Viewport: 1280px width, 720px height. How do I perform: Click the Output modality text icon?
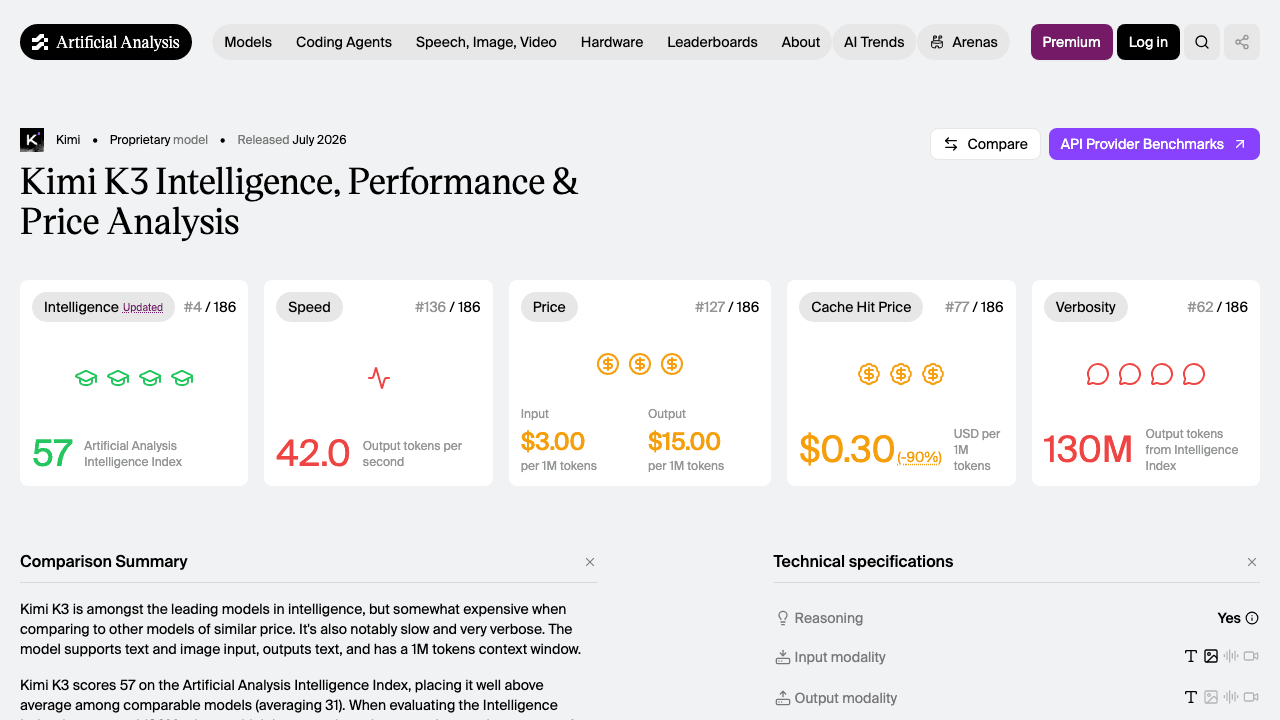click(x=1191, y=697)
